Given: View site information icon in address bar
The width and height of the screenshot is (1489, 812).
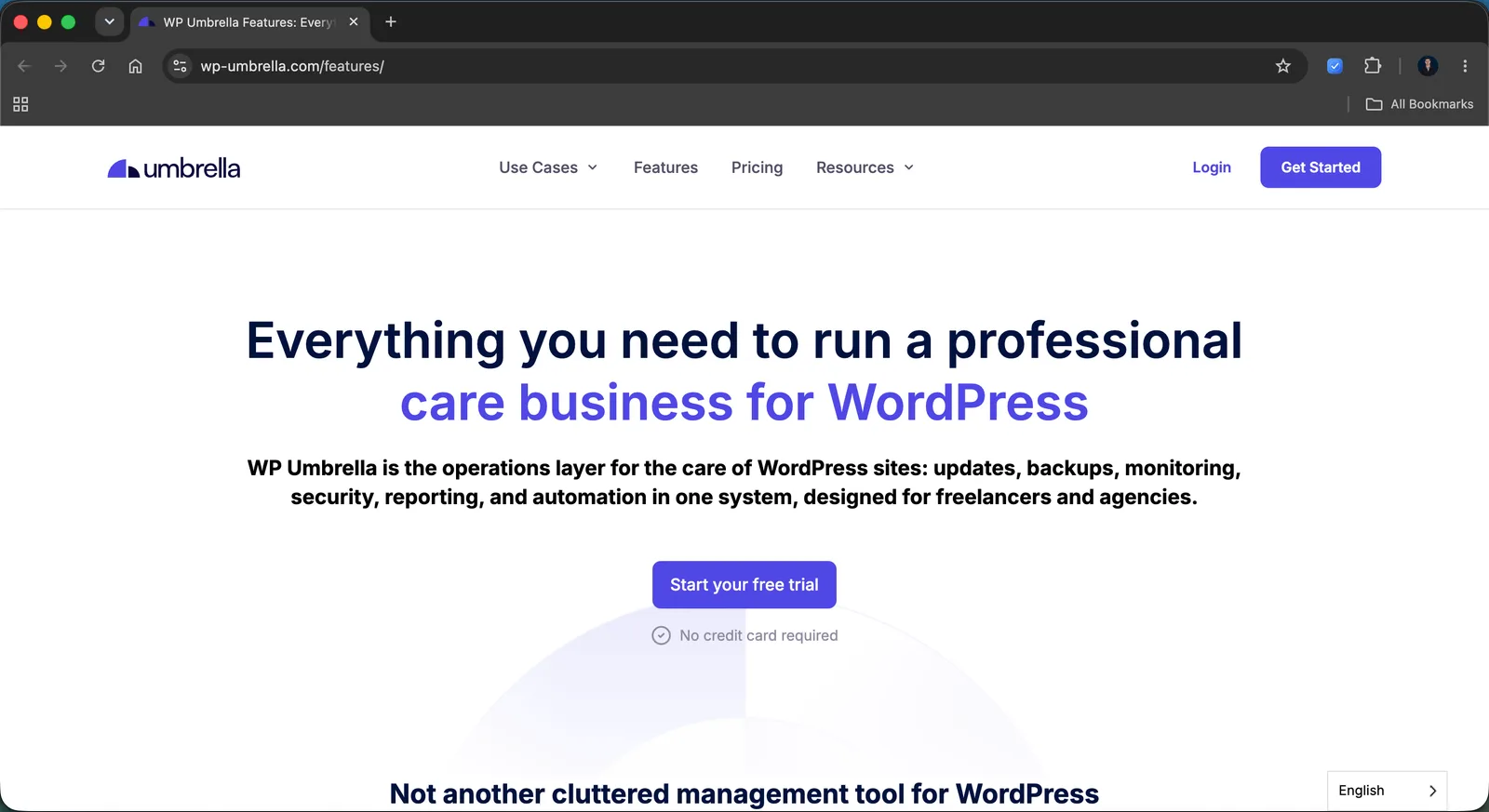Looking at the screenshot, I should pos(181,66).
